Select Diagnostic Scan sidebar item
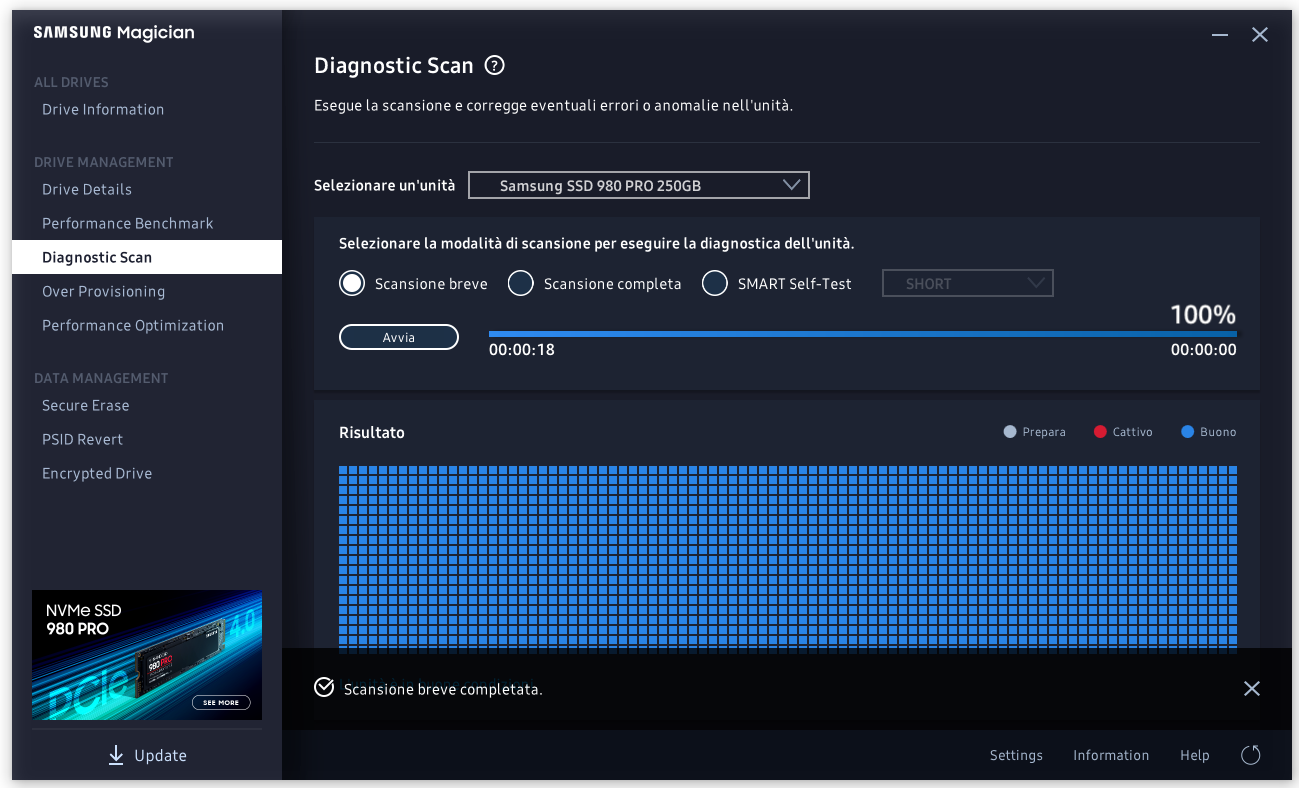The image size is (1299, 788). [147, 257]
